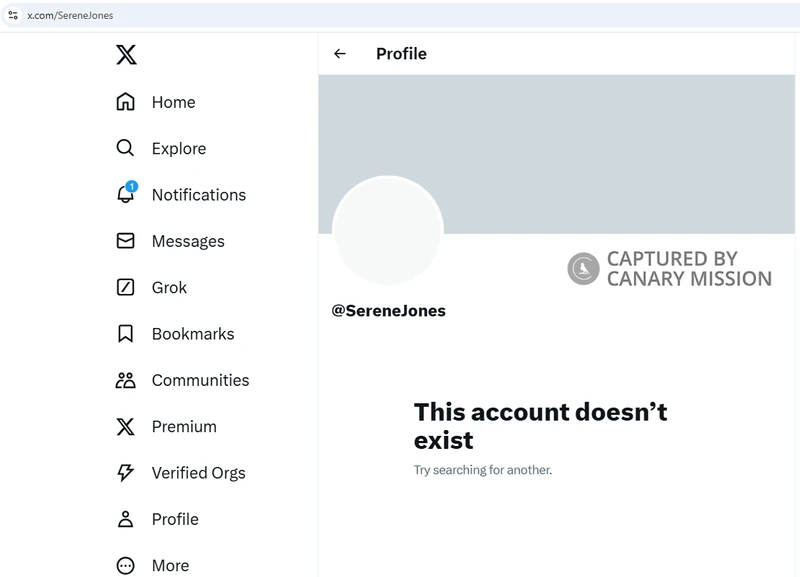This screenshot has width=800, height=577.
Task: Expand the More circle-dots menu icon
Action: coord(126,565)
